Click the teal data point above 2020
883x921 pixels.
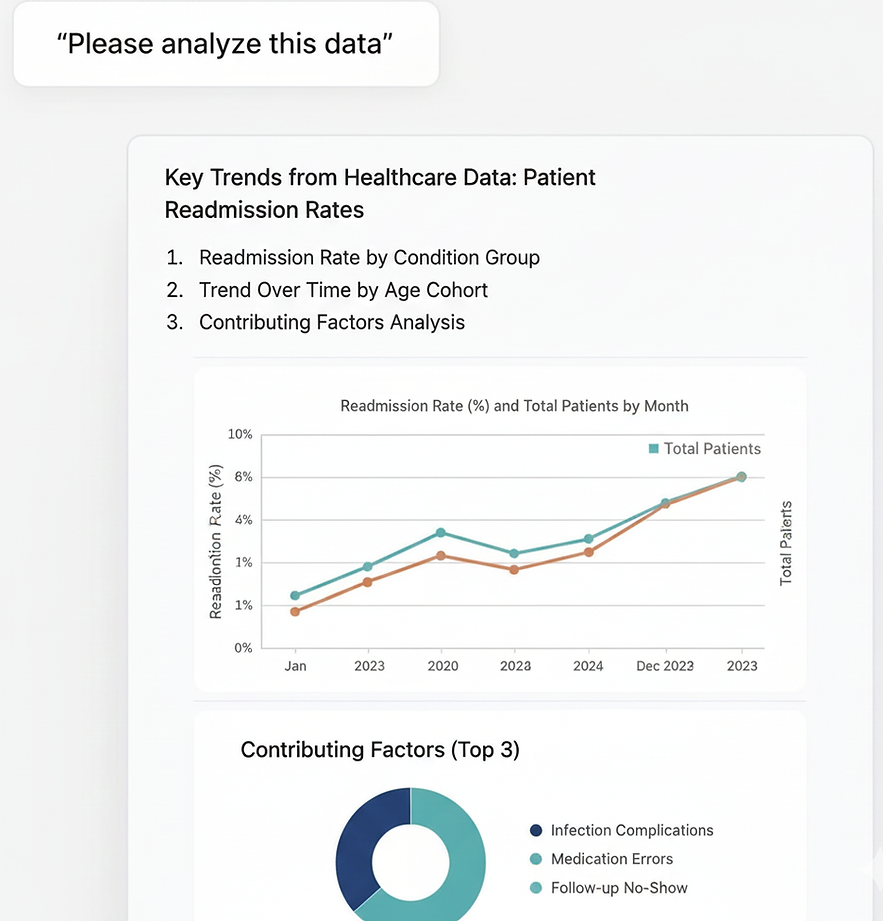[441, 533]
